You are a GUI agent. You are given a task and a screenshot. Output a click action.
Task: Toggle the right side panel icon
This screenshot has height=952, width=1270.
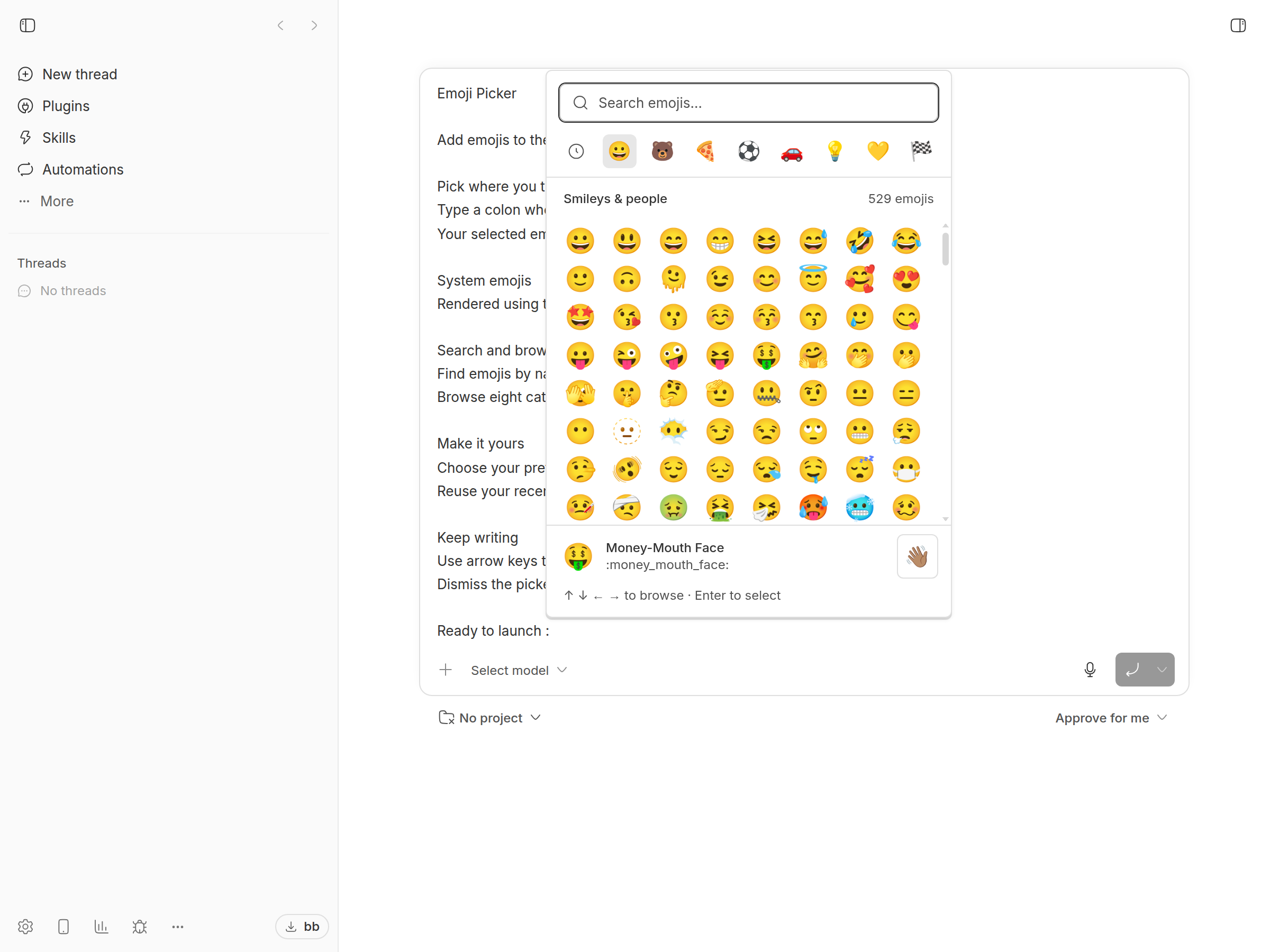click(x=1238, y=25)
